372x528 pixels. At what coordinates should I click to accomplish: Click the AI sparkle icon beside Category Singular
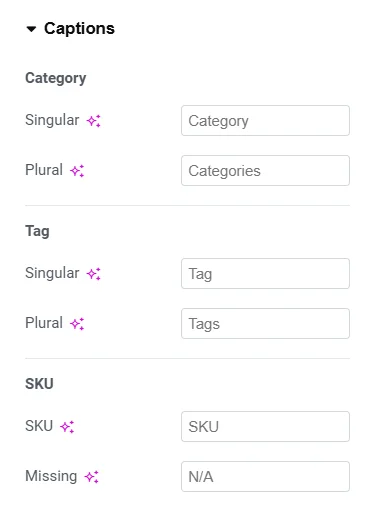click(94, 121)
